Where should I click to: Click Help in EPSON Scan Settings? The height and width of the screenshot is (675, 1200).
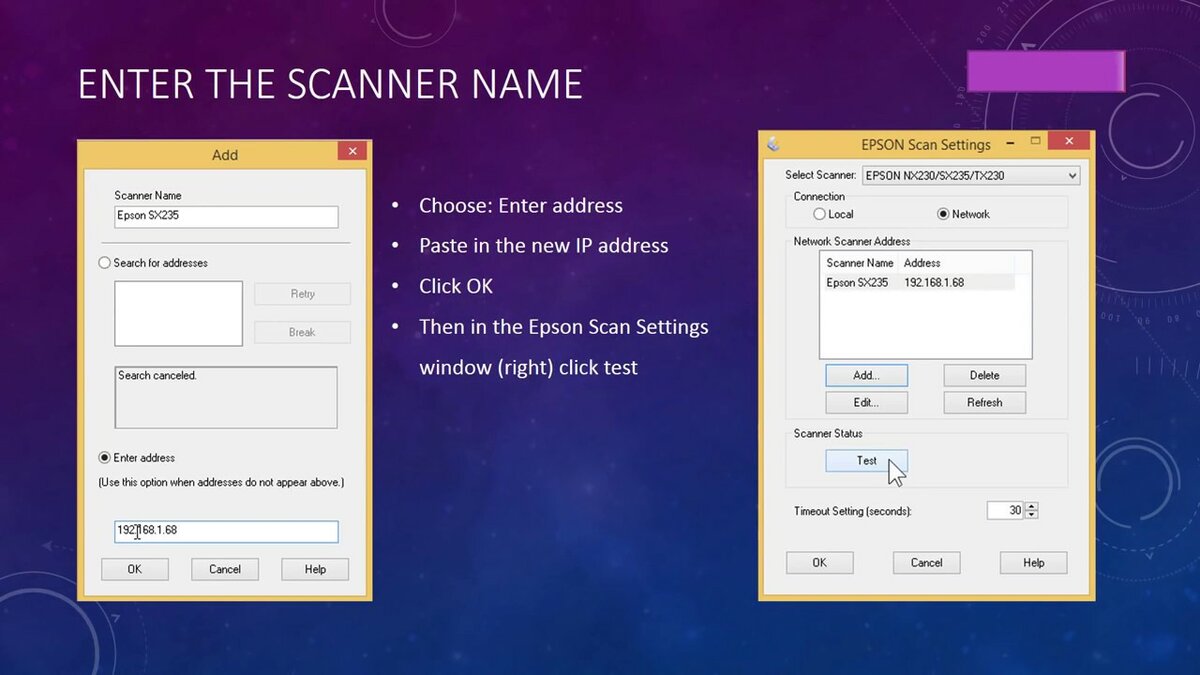[x=1033, y=563]
